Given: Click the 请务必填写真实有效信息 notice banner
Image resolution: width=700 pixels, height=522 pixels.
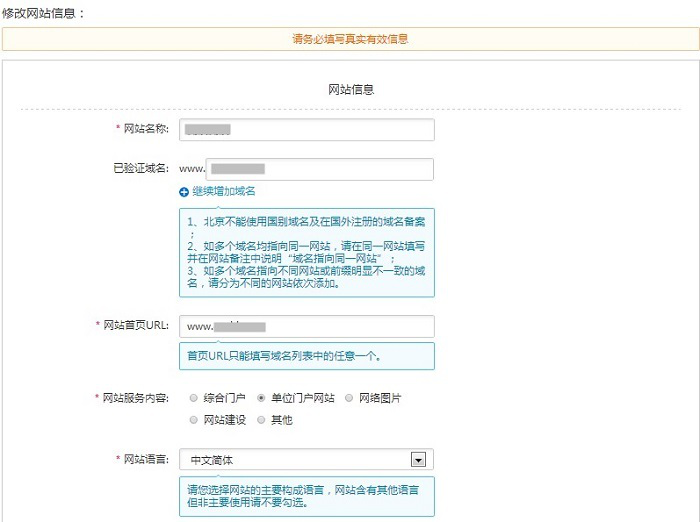Looking at the screenshot, I should [x=350, y=39].
